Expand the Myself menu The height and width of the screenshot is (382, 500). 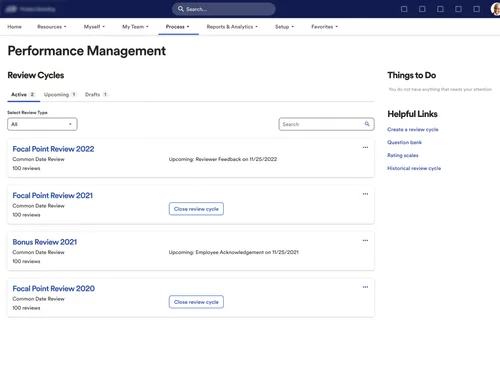[x=94, y=27]
